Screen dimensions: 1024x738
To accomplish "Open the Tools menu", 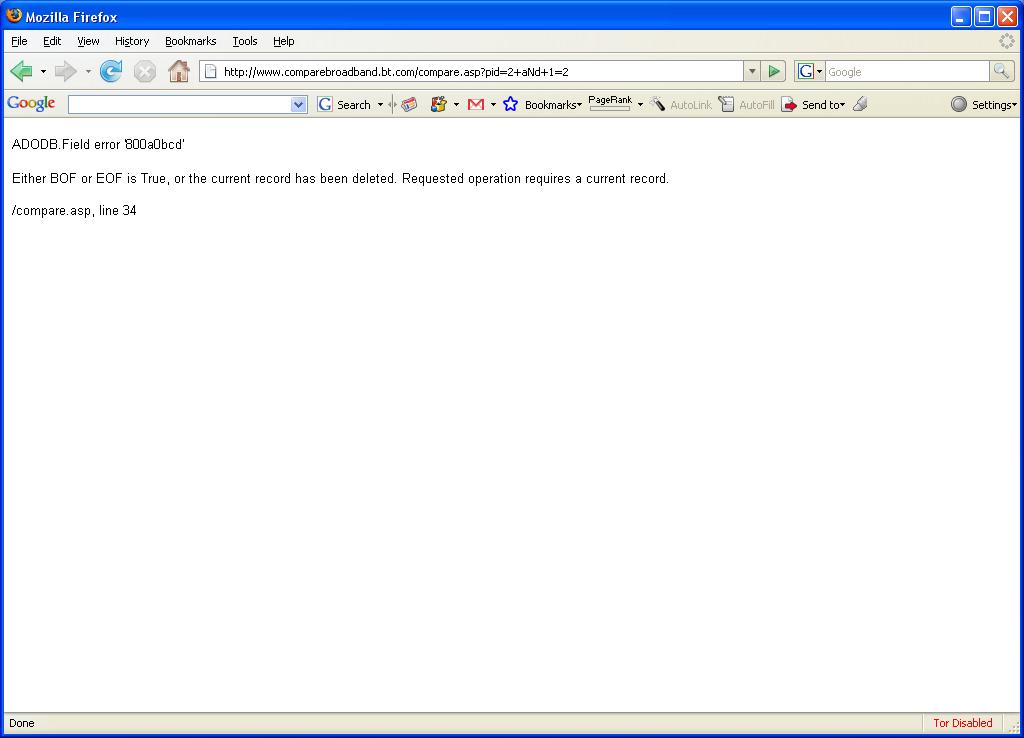I will pyautogui.click(x=245, y=41).
